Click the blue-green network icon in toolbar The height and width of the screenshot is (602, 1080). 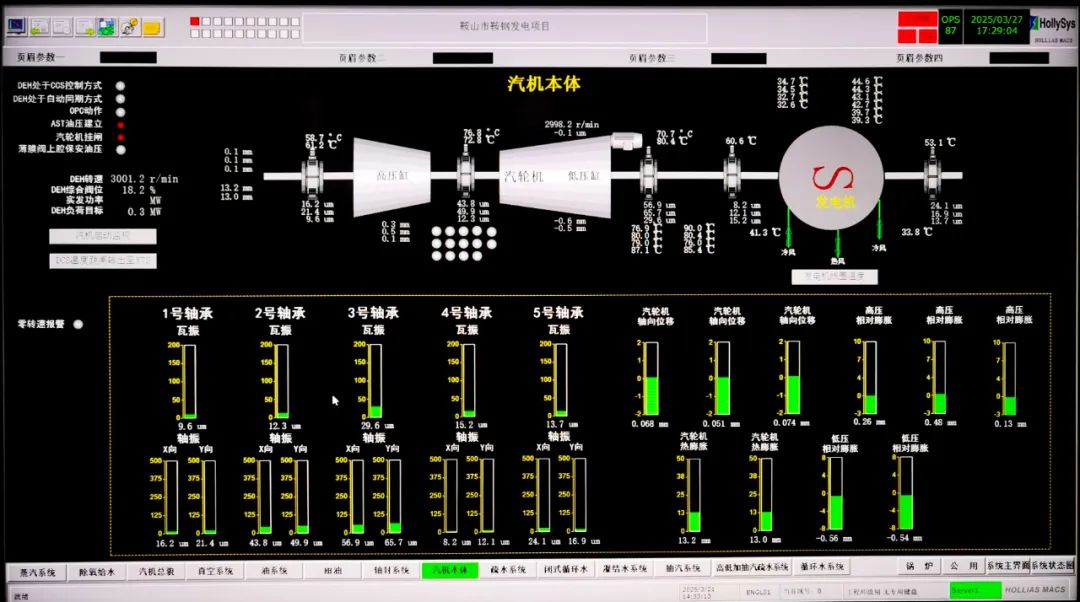pyautogui.click(x=107, y=27)
